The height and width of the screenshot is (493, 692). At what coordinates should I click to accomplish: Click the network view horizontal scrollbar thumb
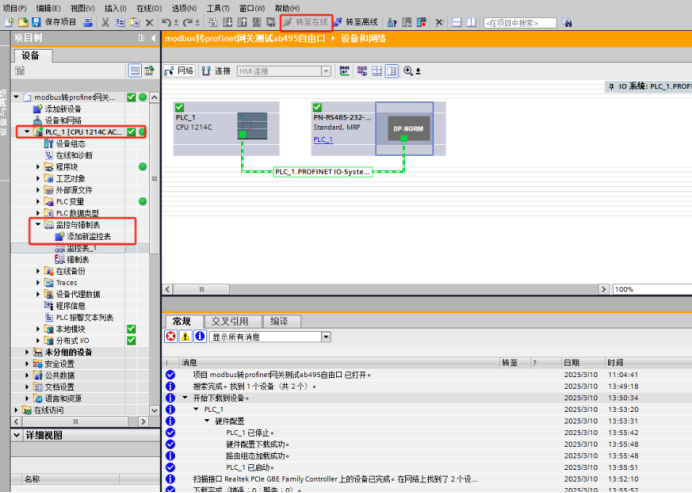coord(201,290)
